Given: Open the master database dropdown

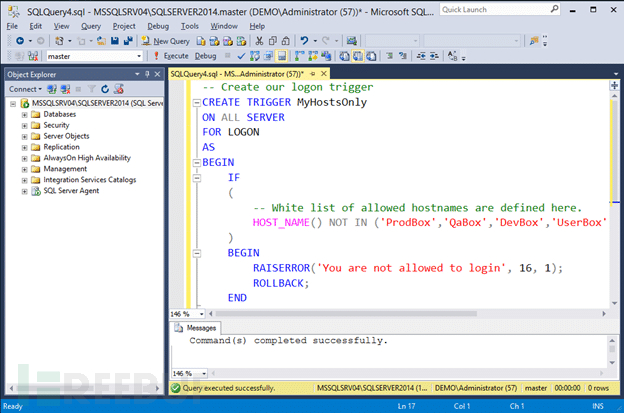Looking at the screenshot, I should 139,56.
